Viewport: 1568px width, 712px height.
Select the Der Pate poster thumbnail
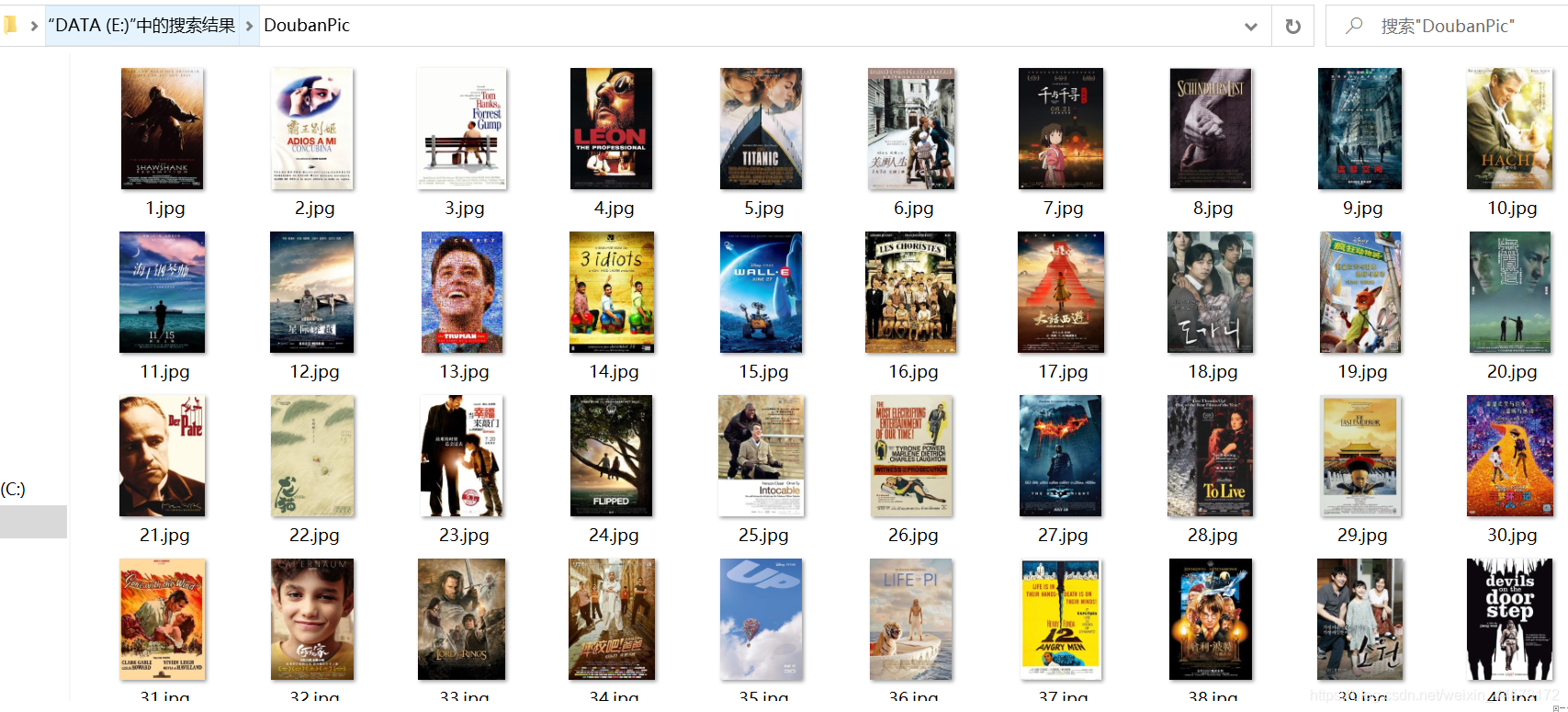[x=163, y=456]
